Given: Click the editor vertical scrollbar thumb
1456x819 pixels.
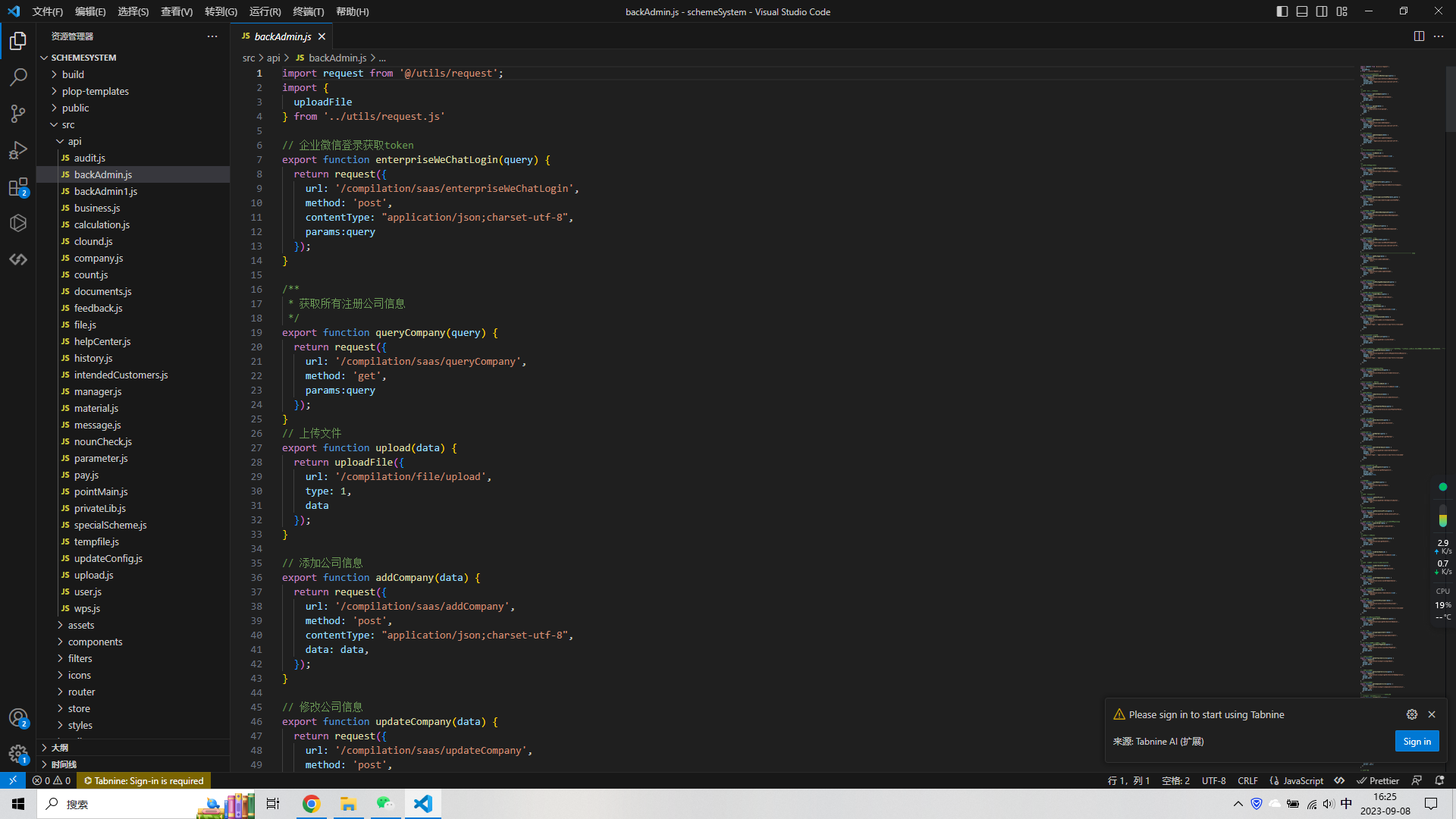Looking at the screenshot, I should coord(1451,99).
